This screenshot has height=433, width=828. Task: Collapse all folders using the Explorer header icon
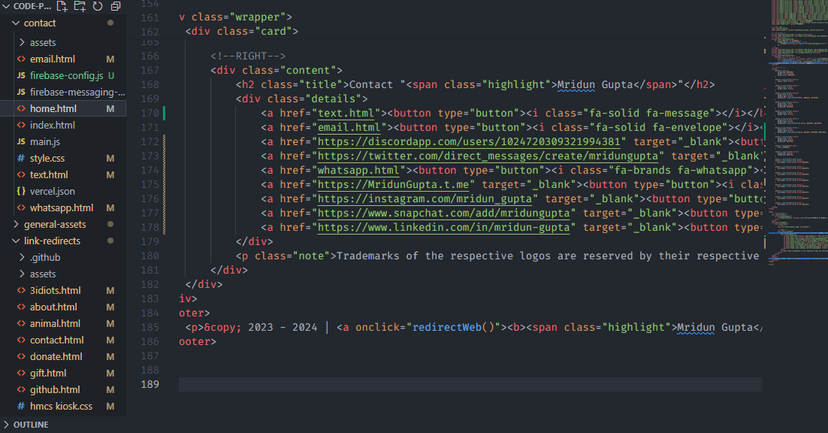pos(115,6)
